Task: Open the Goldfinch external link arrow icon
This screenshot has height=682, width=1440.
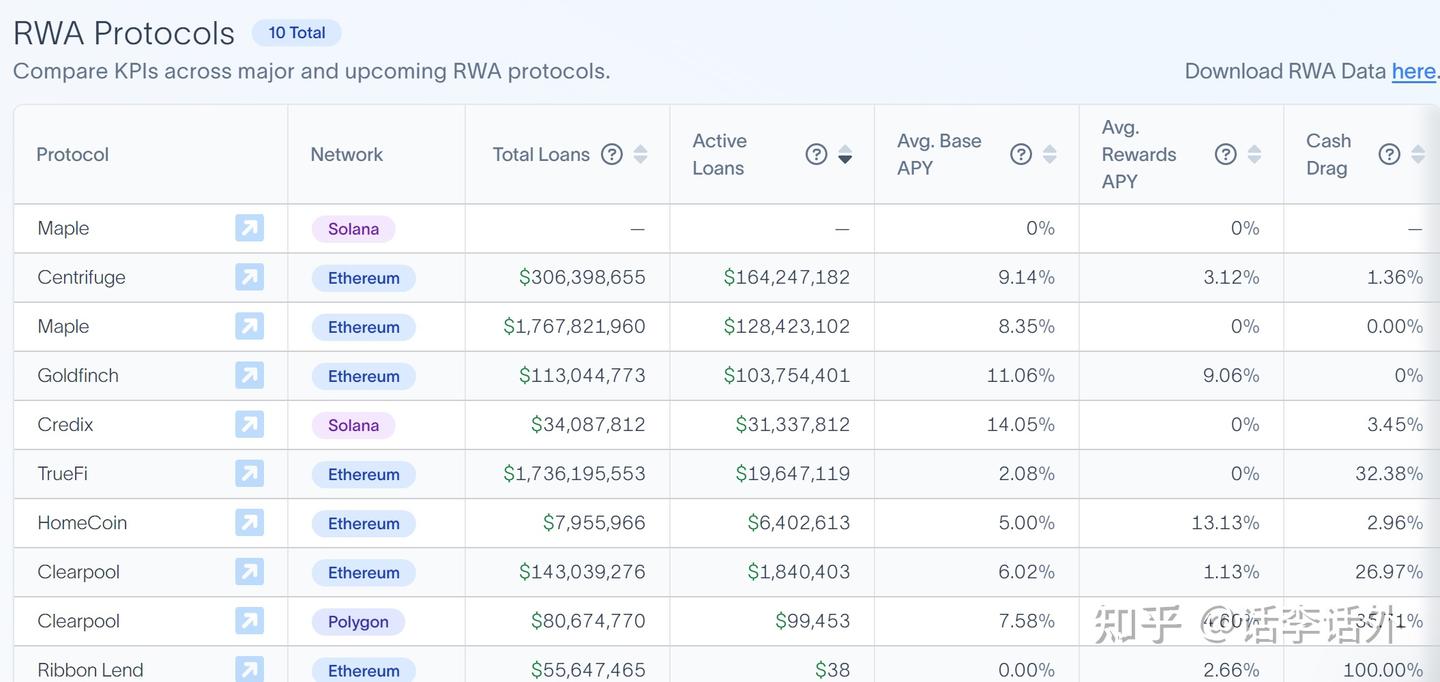Action: click(x=249, y=375)
